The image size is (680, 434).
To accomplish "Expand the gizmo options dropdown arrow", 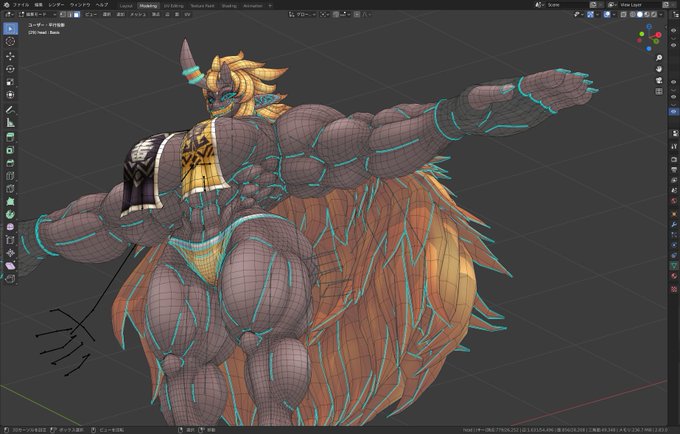I will coord(598,14).
